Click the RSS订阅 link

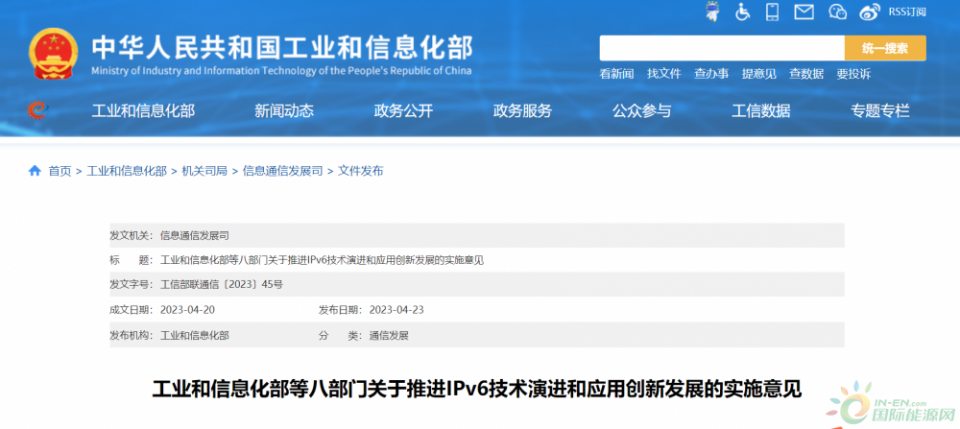[x=908, y=13]
